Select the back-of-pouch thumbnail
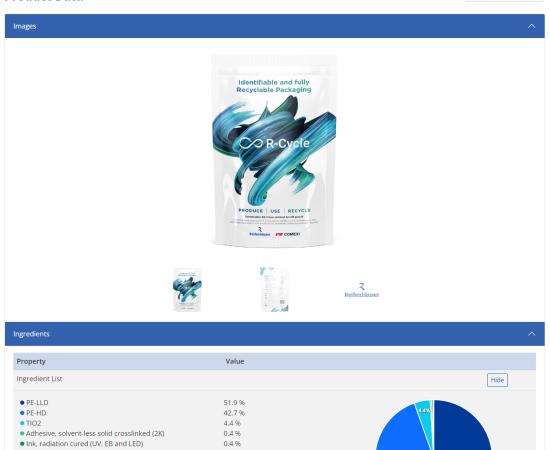Image resolution: width=550 pixels, height=450 pixels. 274,290
